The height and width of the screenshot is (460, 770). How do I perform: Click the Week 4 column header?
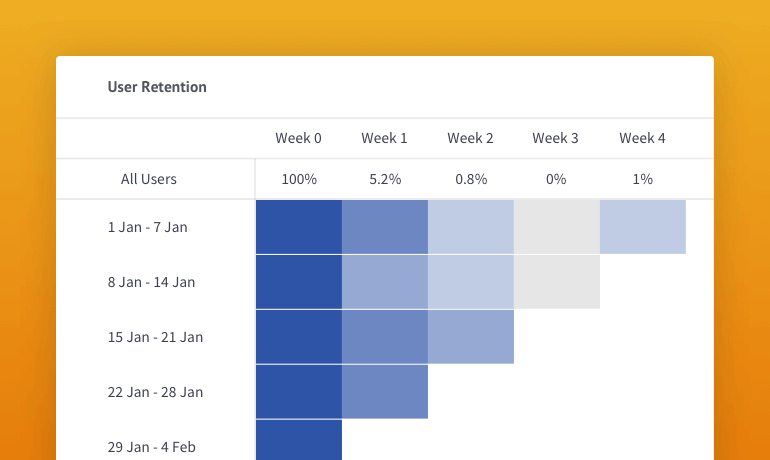pyautogui.click(x=642, y=138)
